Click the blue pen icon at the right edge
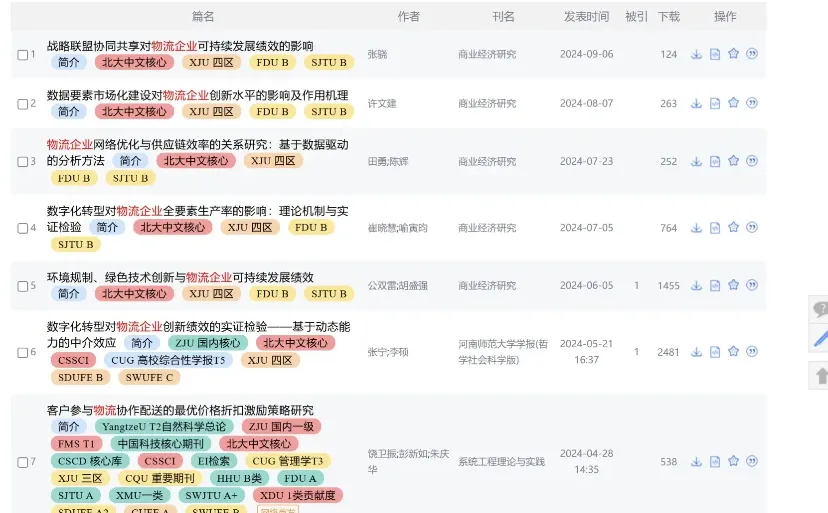 point(821,338)
